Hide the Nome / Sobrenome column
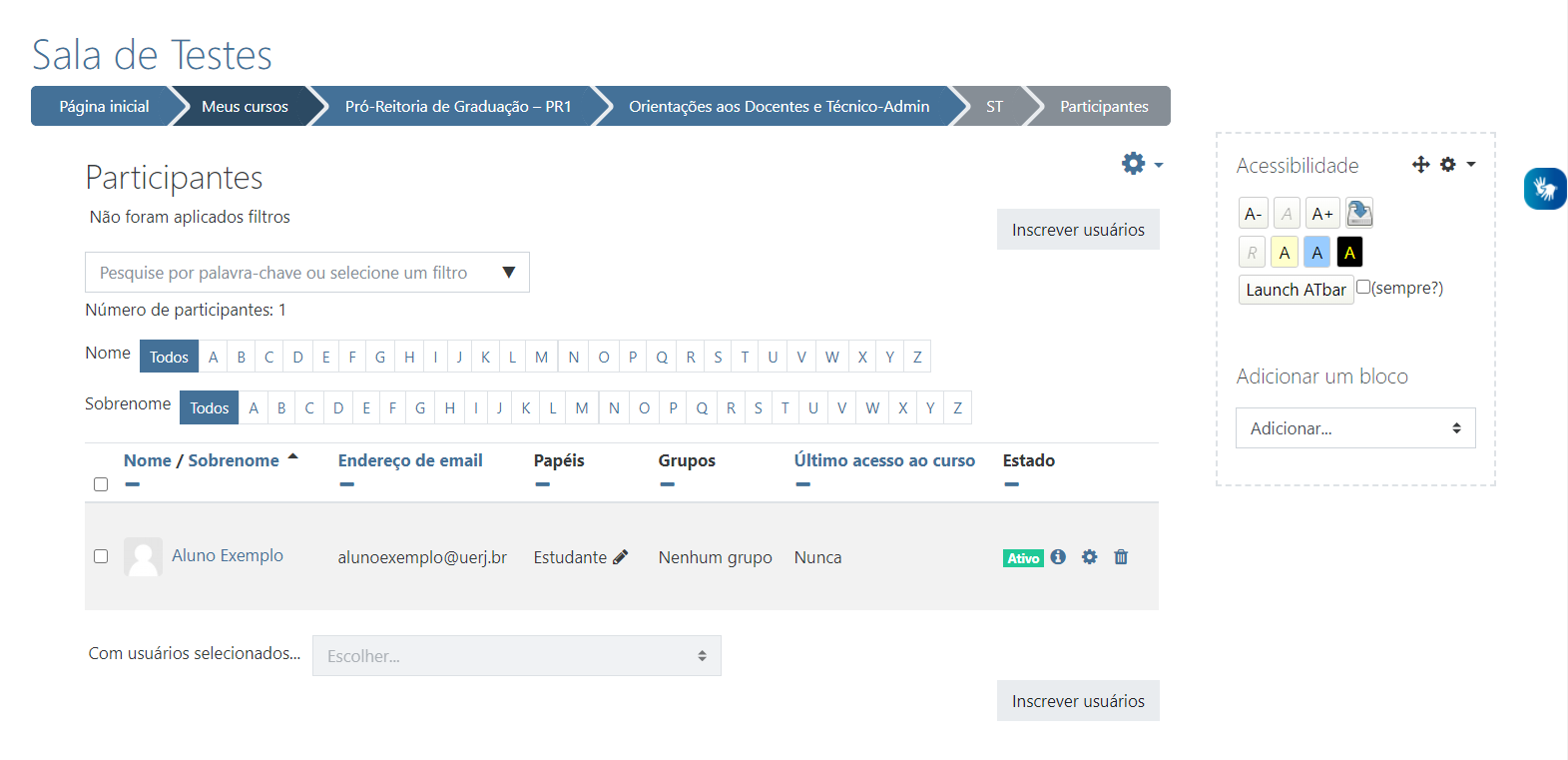Screen dimensions: 1568x760 tap(133, 484)
